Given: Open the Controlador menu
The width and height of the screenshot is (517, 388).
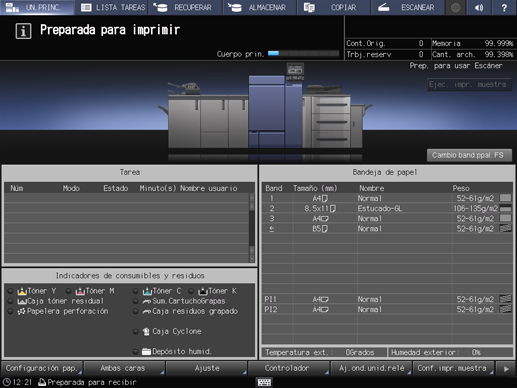Looking at the screenshot, I should pos(289,368).
